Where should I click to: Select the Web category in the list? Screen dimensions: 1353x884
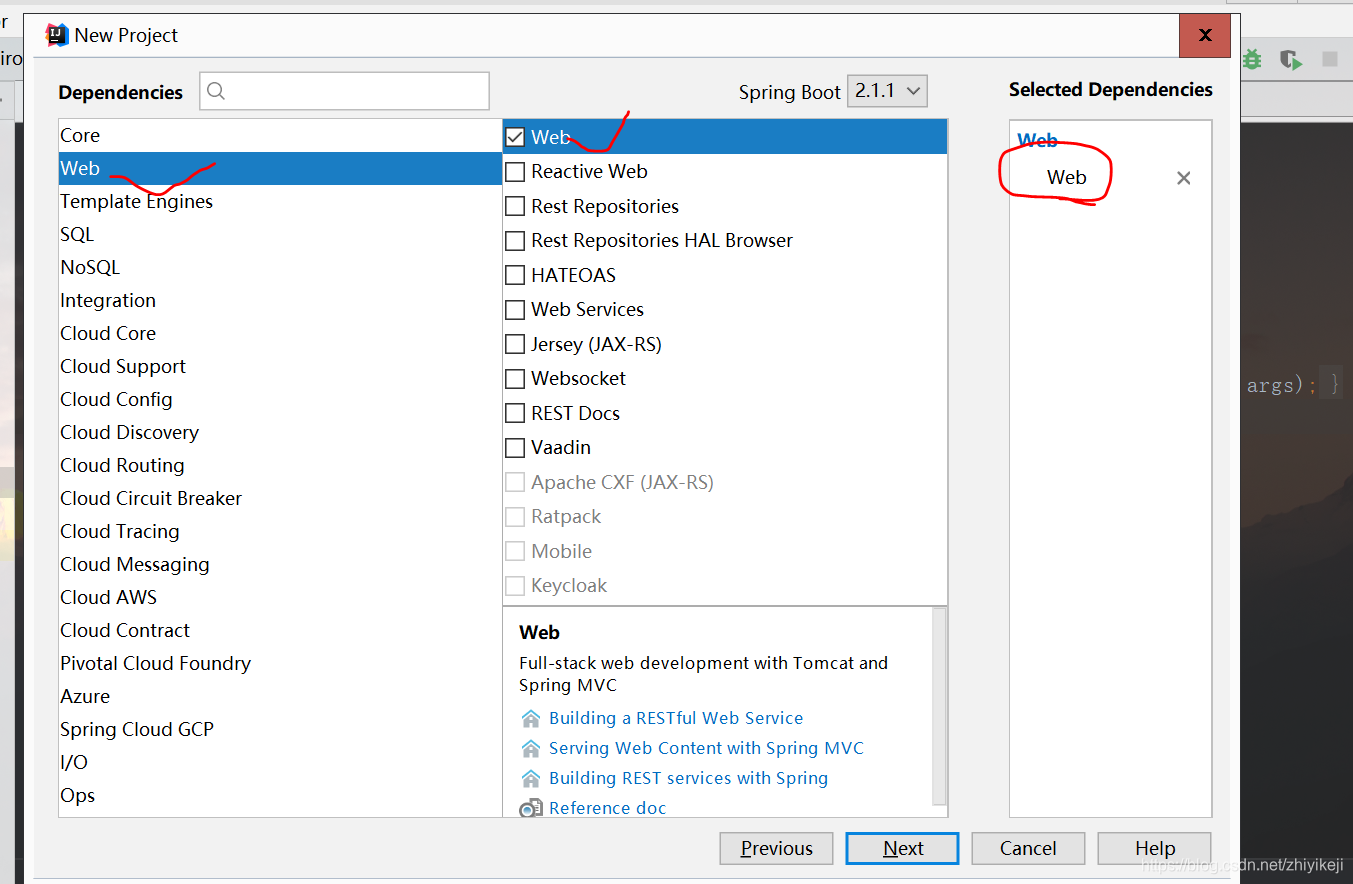tap(280, 168)
